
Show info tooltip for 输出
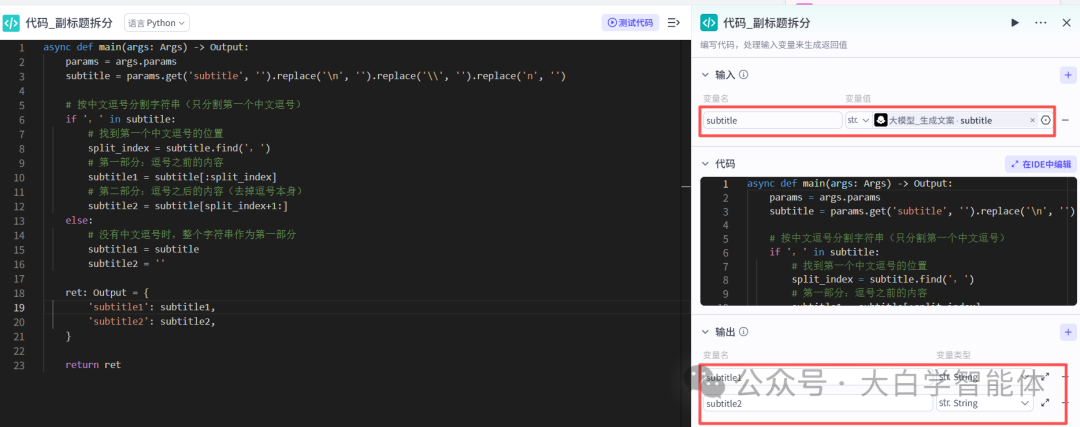tap(744, 332)
